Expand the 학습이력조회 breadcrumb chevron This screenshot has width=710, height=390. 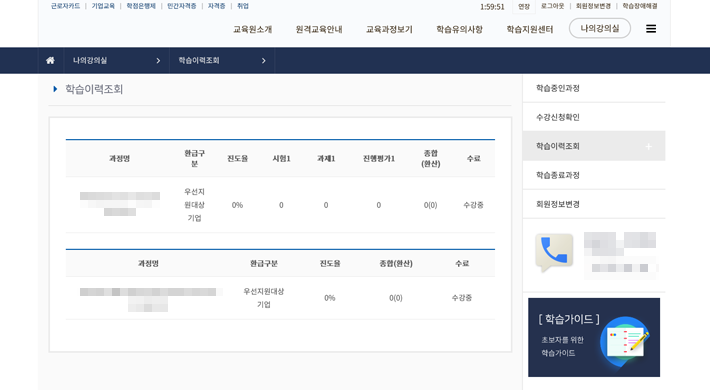tap(264, 61)
